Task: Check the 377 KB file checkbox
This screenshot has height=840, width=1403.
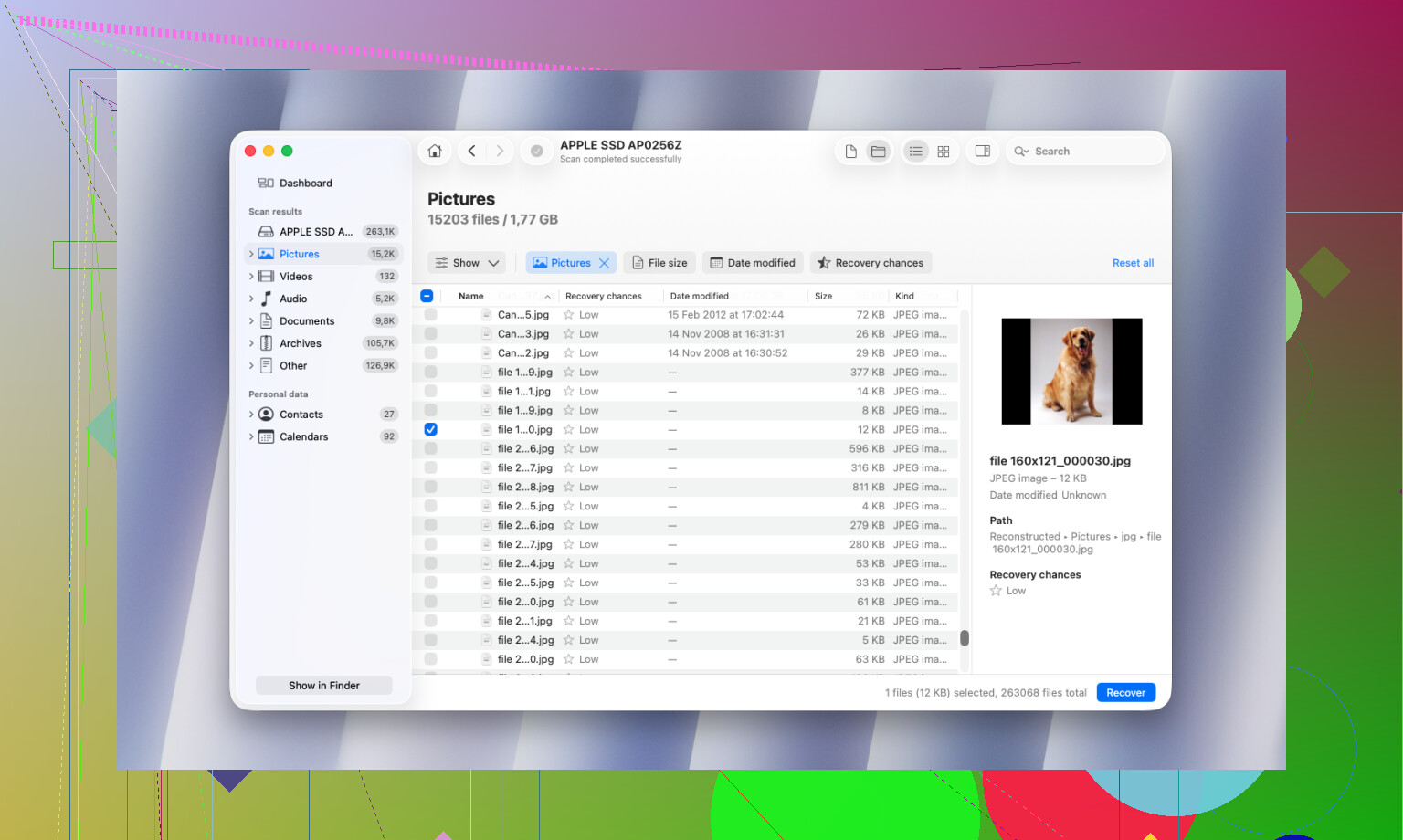Action: pos(430,373)
